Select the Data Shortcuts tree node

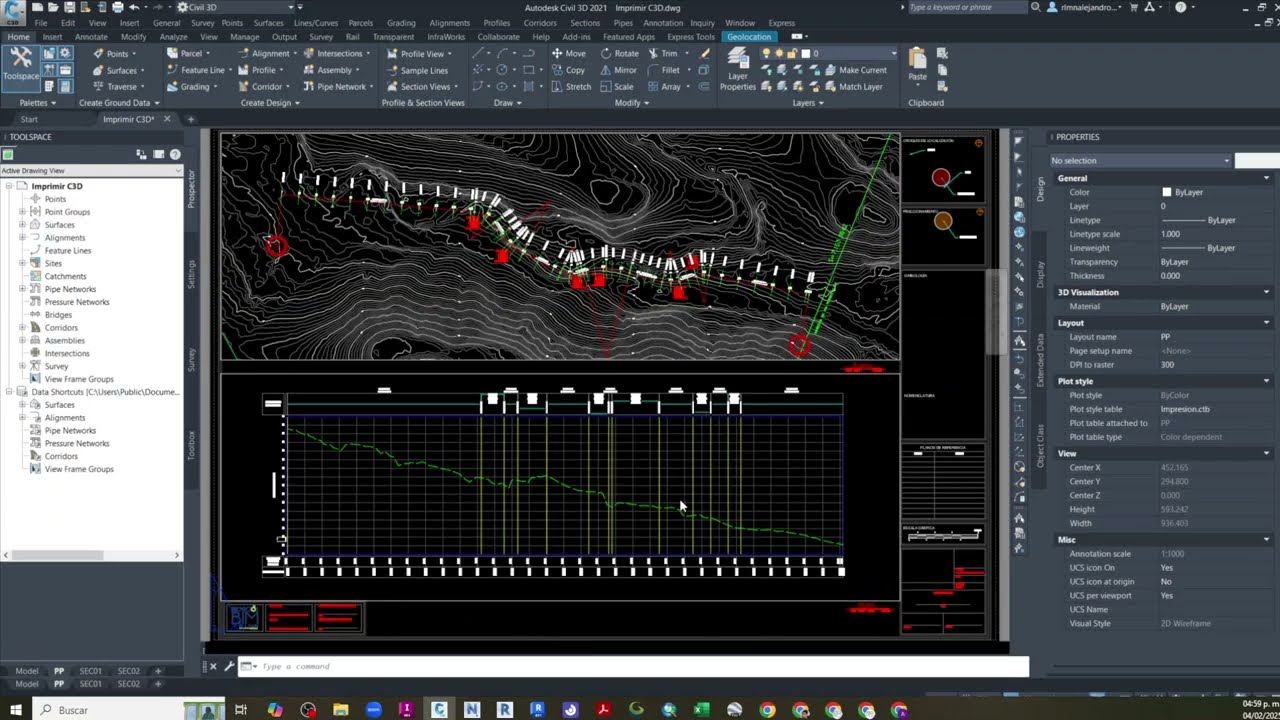tap(105, 392)
